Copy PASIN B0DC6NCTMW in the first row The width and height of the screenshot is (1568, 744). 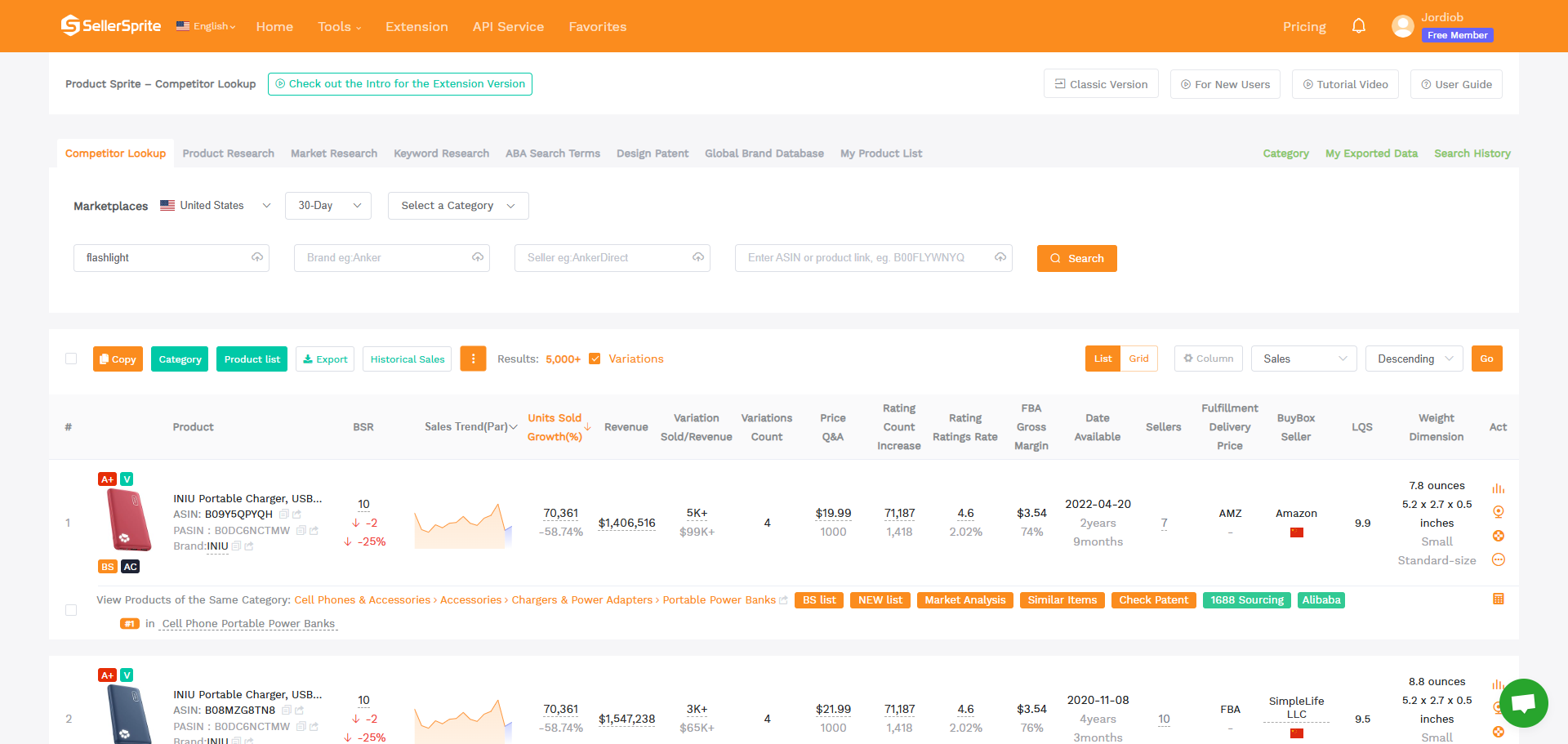301,531
